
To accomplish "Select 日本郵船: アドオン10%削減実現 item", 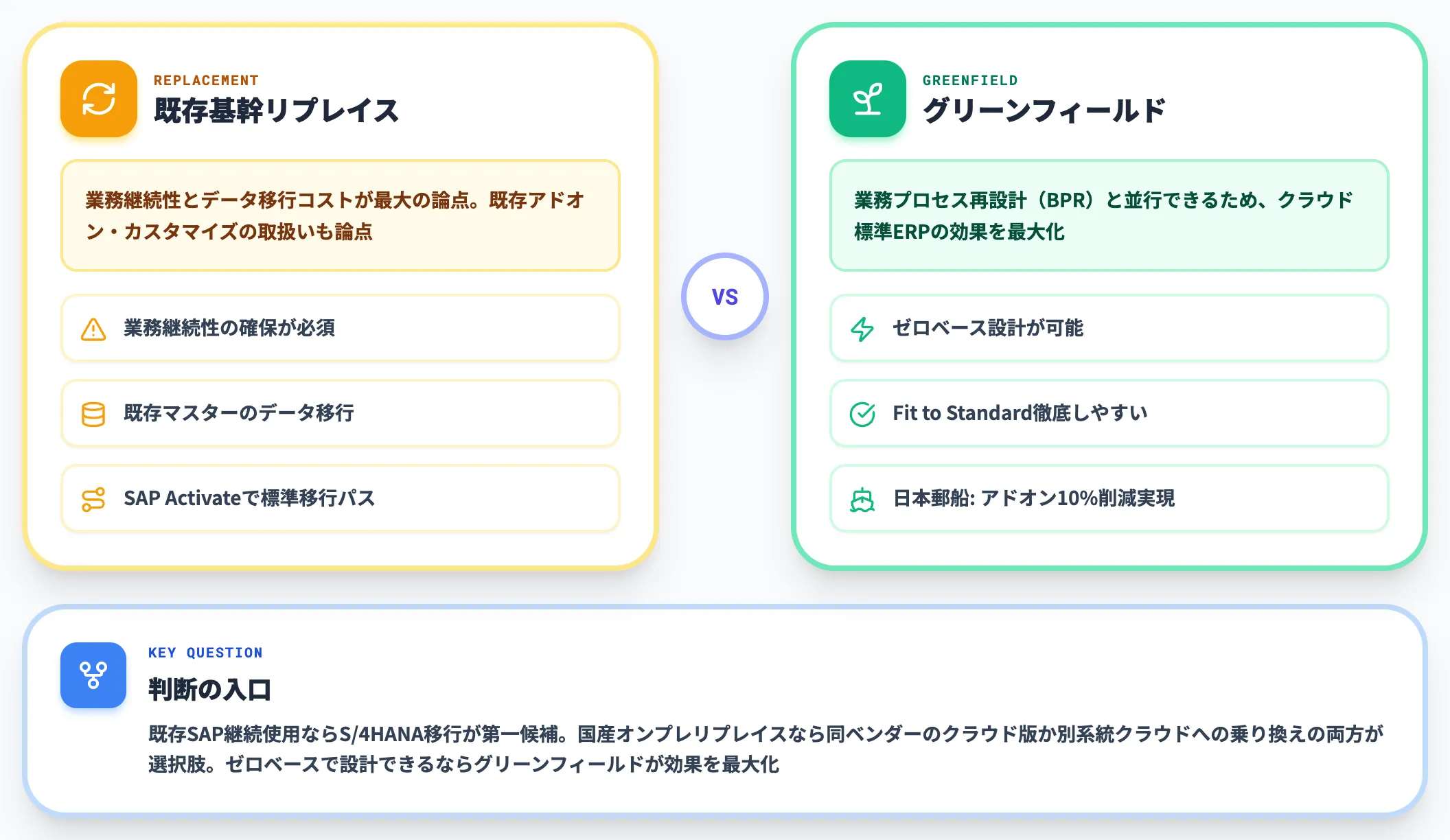I will 1109,498.
